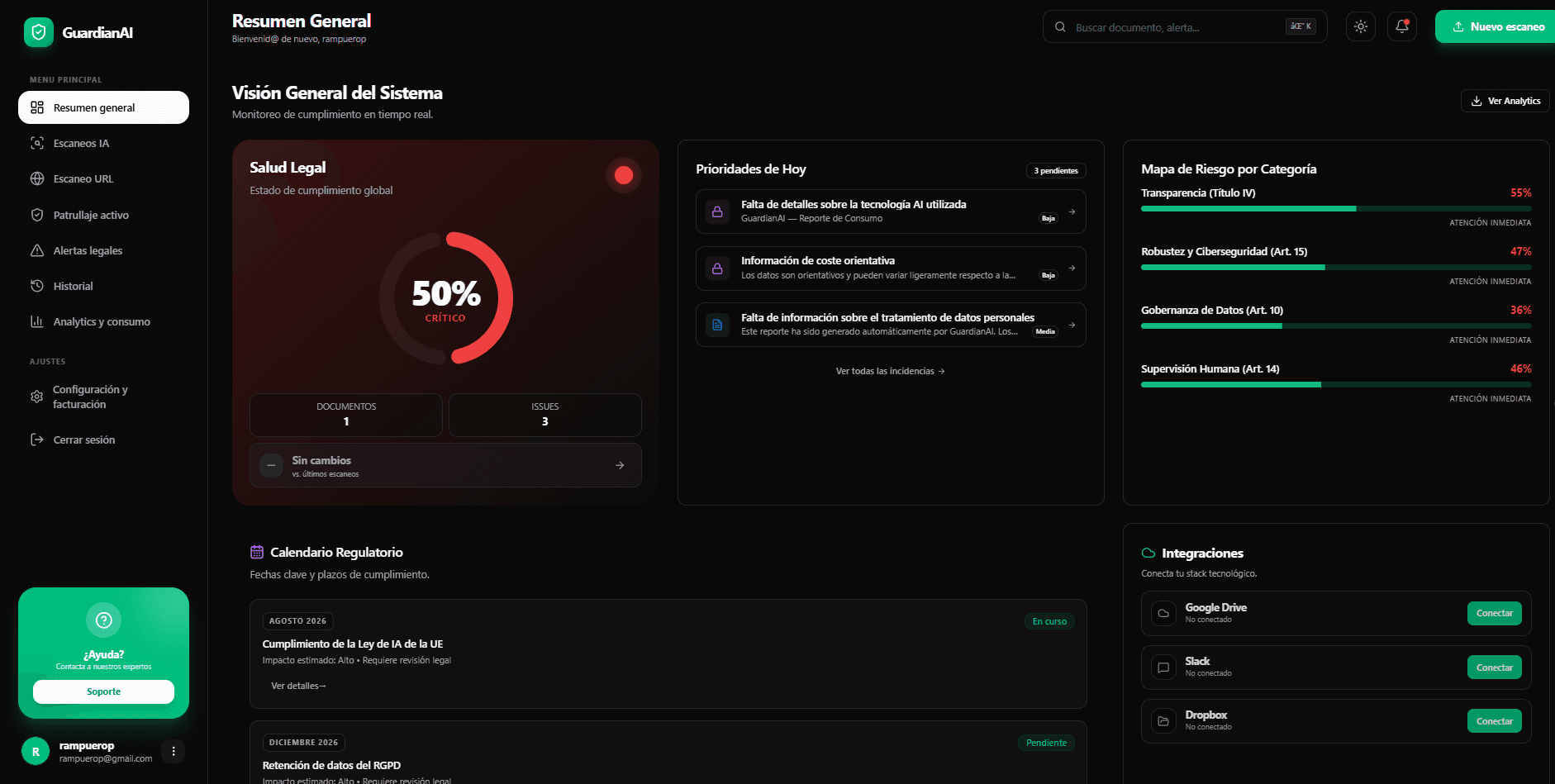Select Escaneos IA in the sidebar
This screenshot has width=1555, height=784.
(x=80, y=143)
